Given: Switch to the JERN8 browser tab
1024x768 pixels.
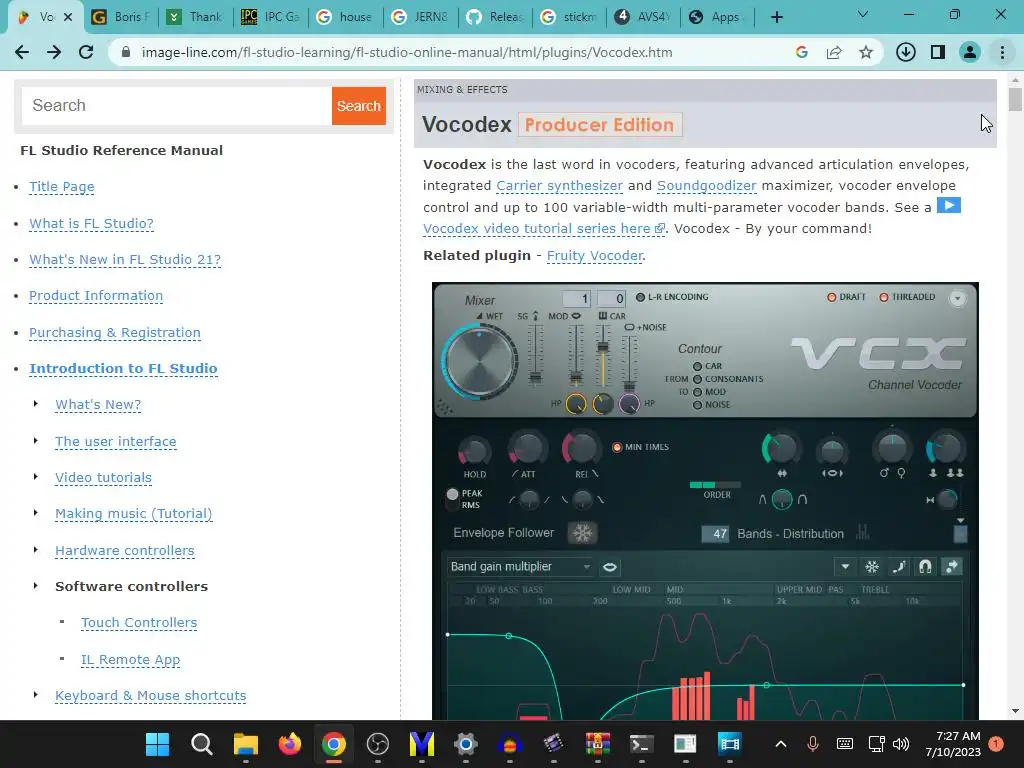Looking at the screenshot, I should pyautogui.click(x=420, y=17).
